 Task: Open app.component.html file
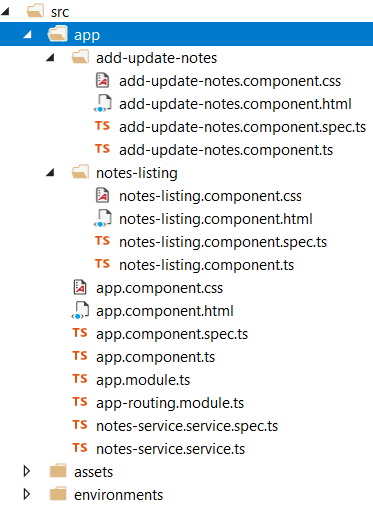click(x=165, y=311)
